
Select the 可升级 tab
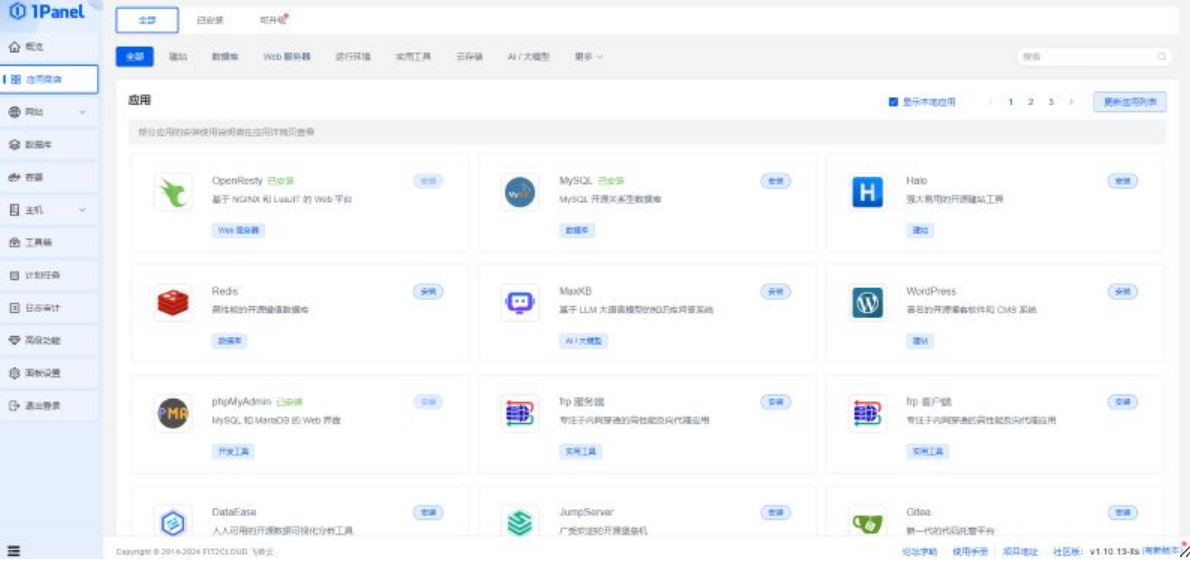click(272, 20)
